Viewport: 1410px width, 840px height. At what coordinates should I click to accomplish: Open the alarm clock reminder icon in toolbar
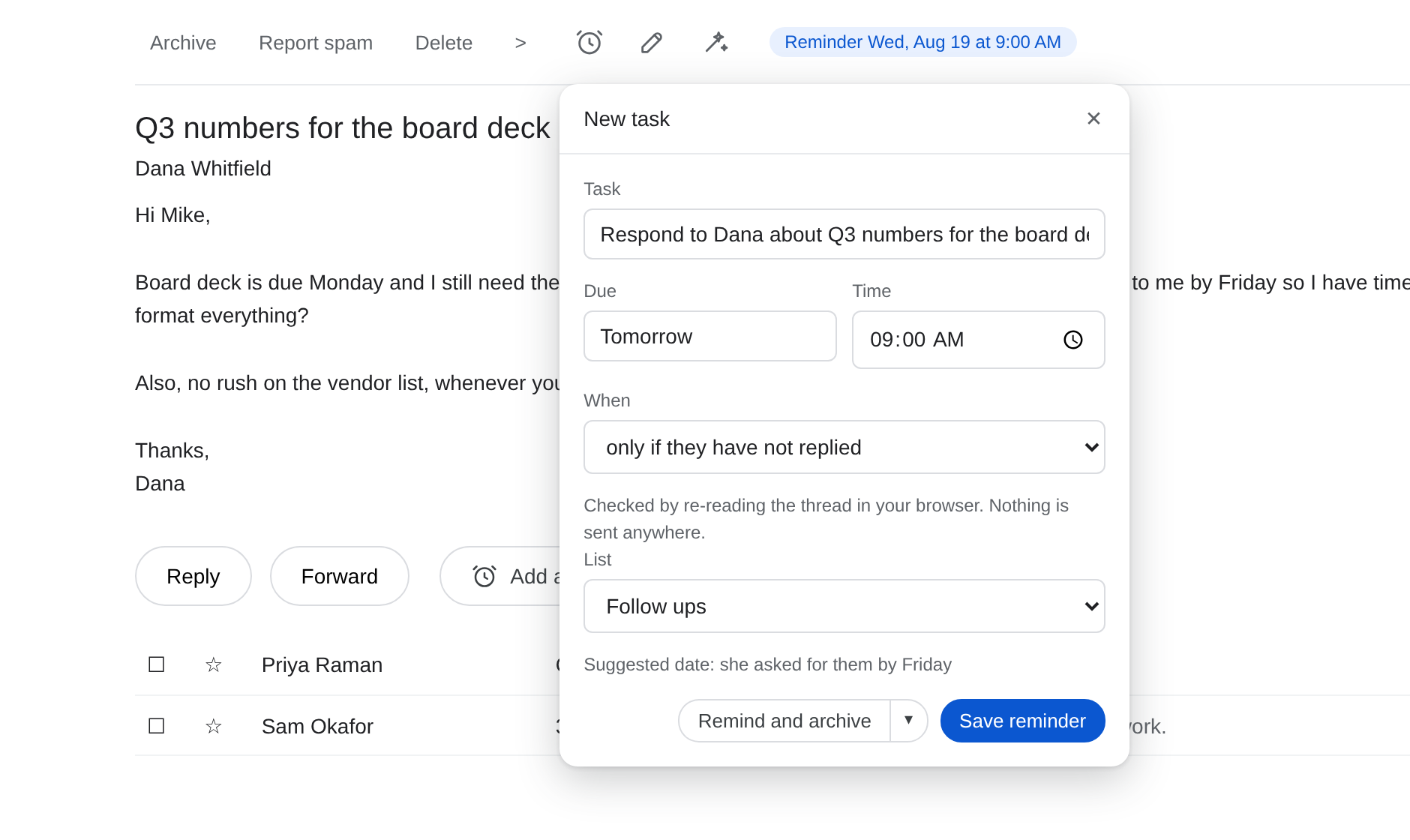589,42
